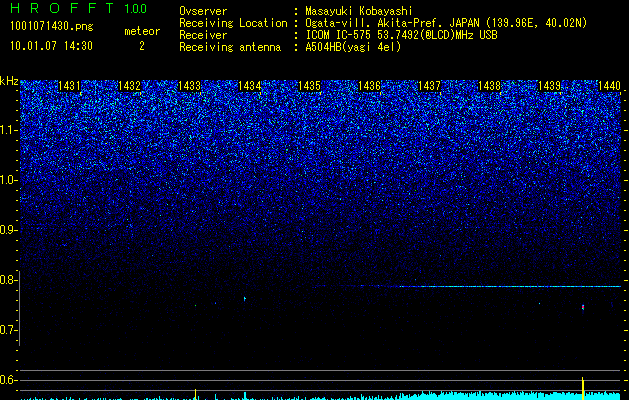Click the antenna A504HB(yagi 4el) text

click(x=353, y=47)
